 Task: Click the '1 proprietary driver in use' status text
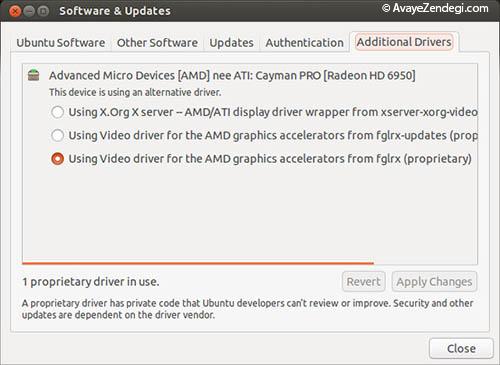coord(91,282)
